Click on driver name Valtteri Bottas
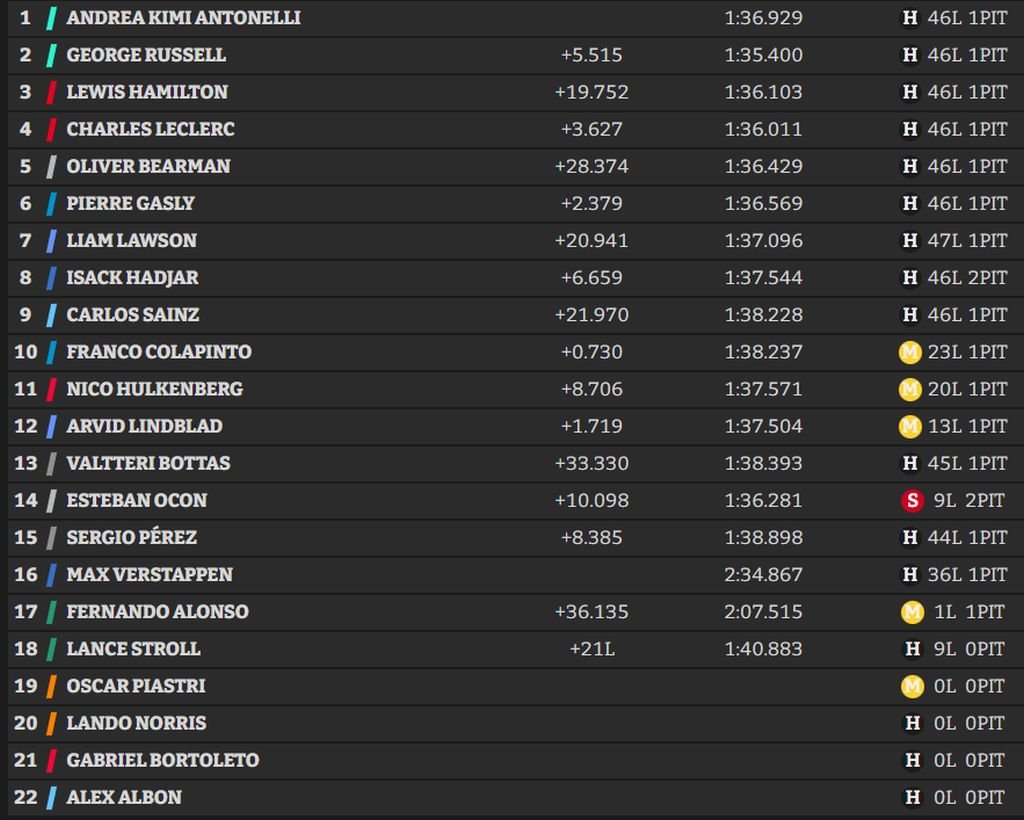1024x820 pixels. [148, 463]
